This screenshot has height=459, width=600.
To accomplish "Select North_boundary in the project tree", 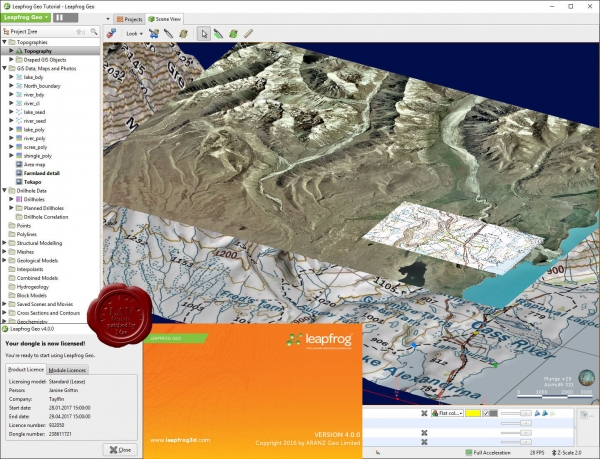I will tap(42, 86).
